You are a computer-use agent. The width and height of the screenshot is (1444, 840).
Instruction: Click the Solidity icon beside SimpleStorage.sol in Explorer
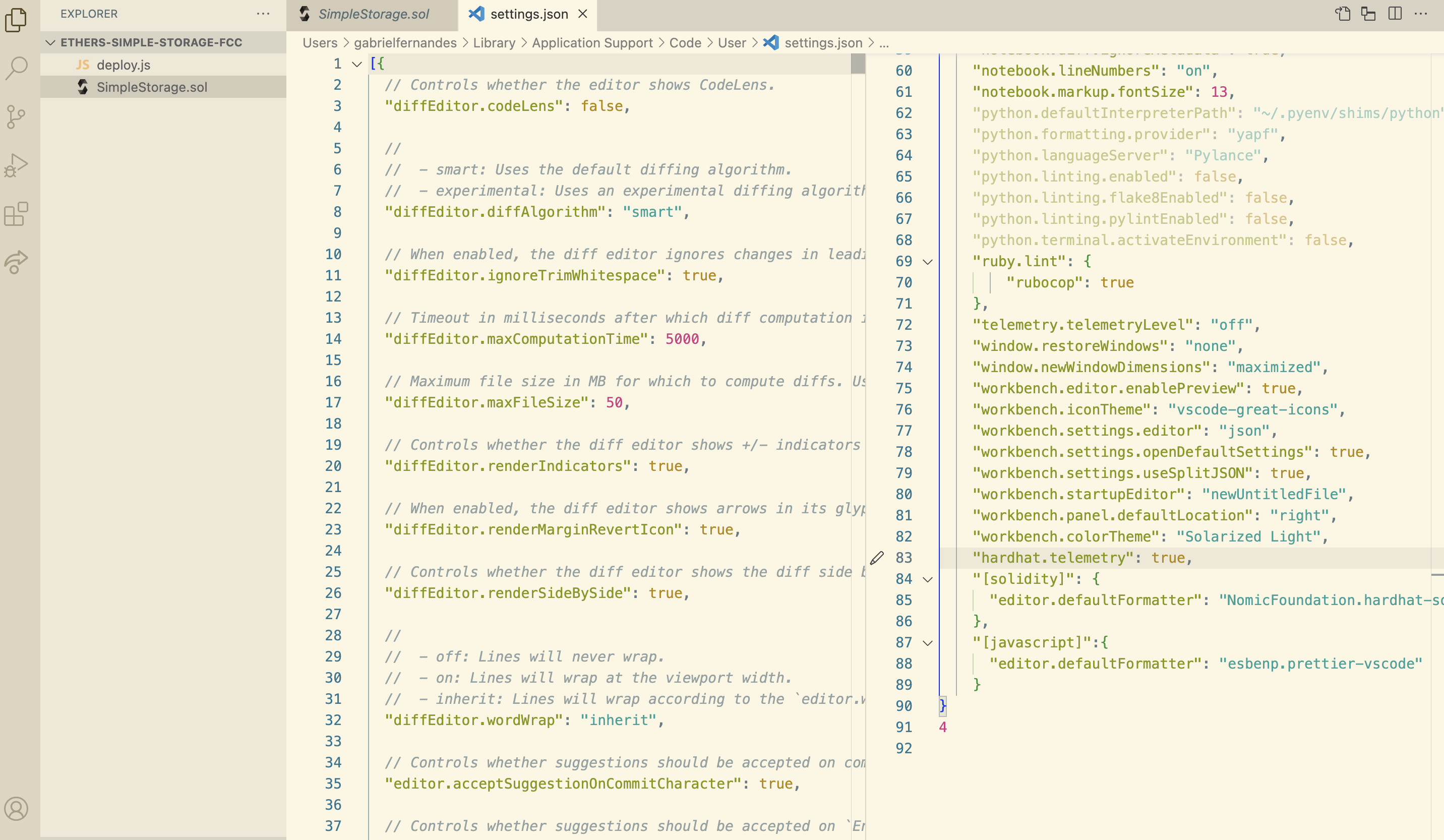pyautogui.click(x=83, y=87)
